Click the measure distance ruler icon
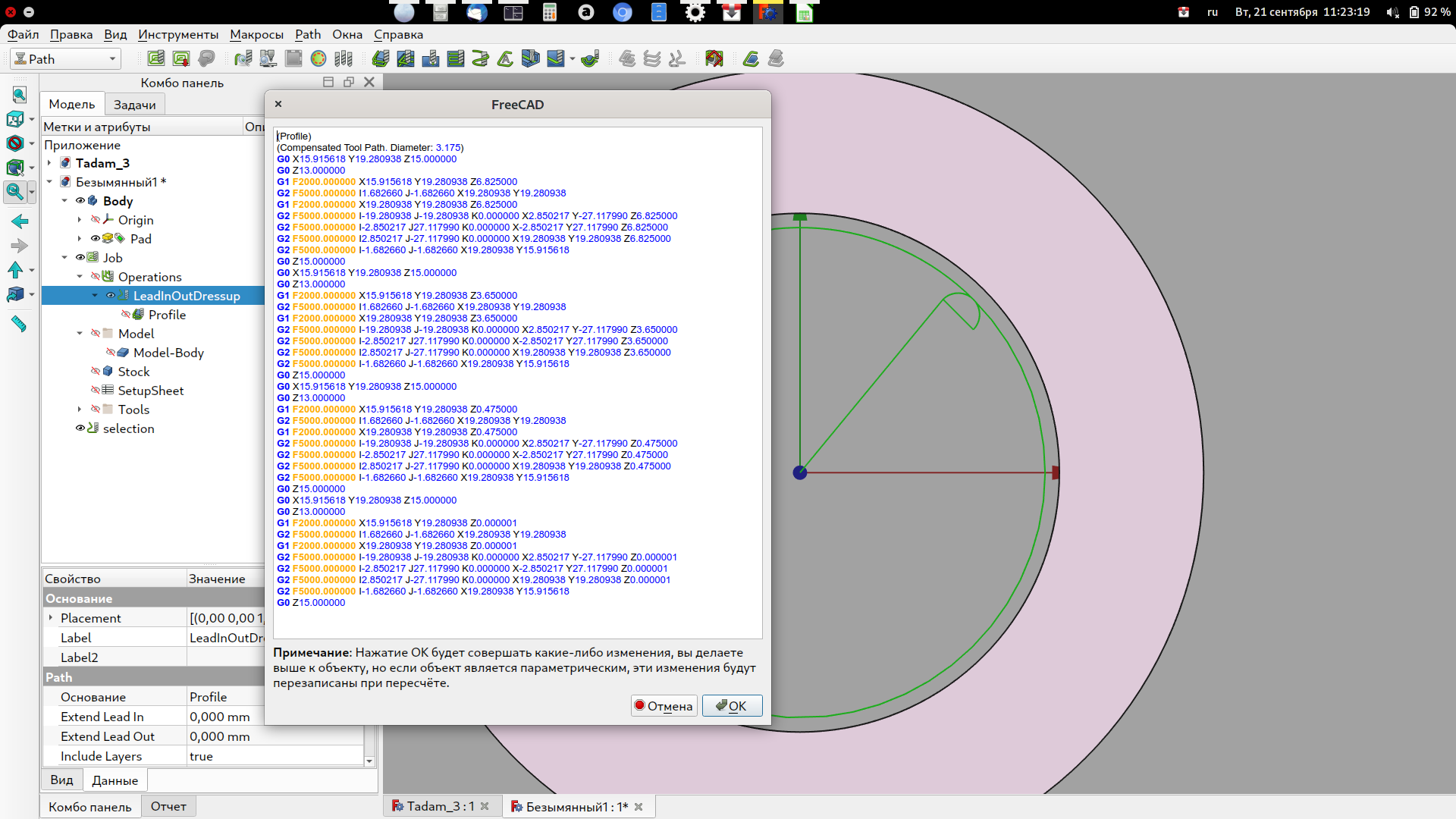 tap(19, 325)
